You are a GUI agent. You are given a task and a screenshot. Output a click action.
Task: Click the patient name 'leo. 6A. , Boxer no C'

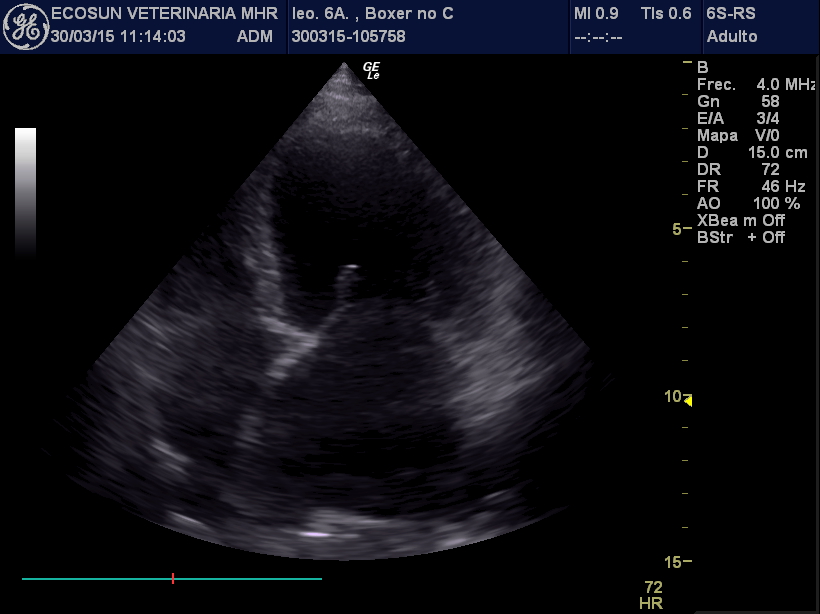372,14
